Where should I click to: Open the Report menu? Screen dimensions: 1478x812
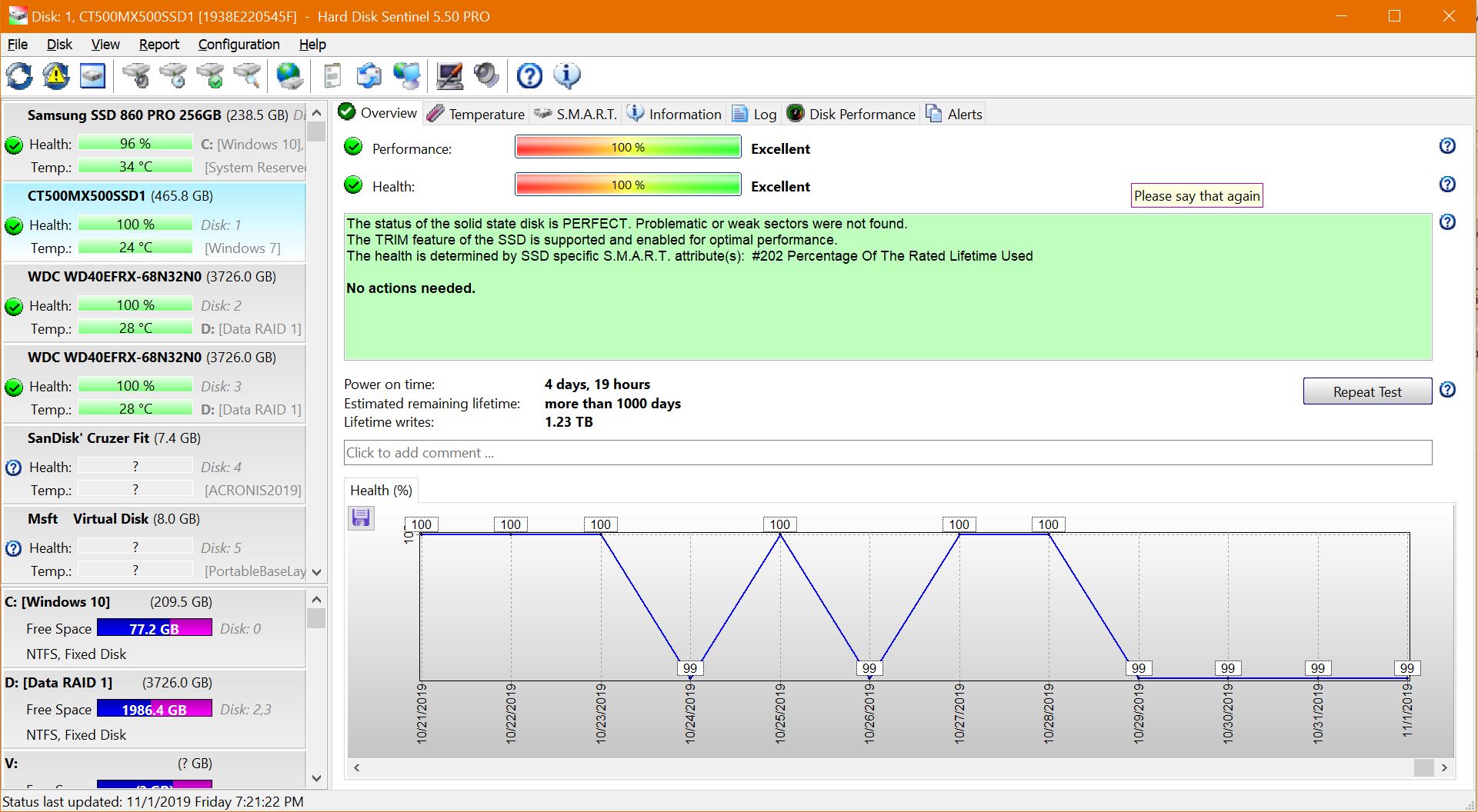click(159, 45)
